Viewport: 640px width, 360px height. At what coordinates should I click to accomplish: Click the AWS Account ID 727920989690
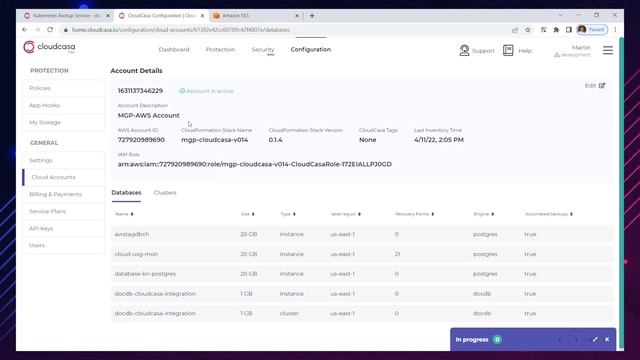tap(141, 140)
